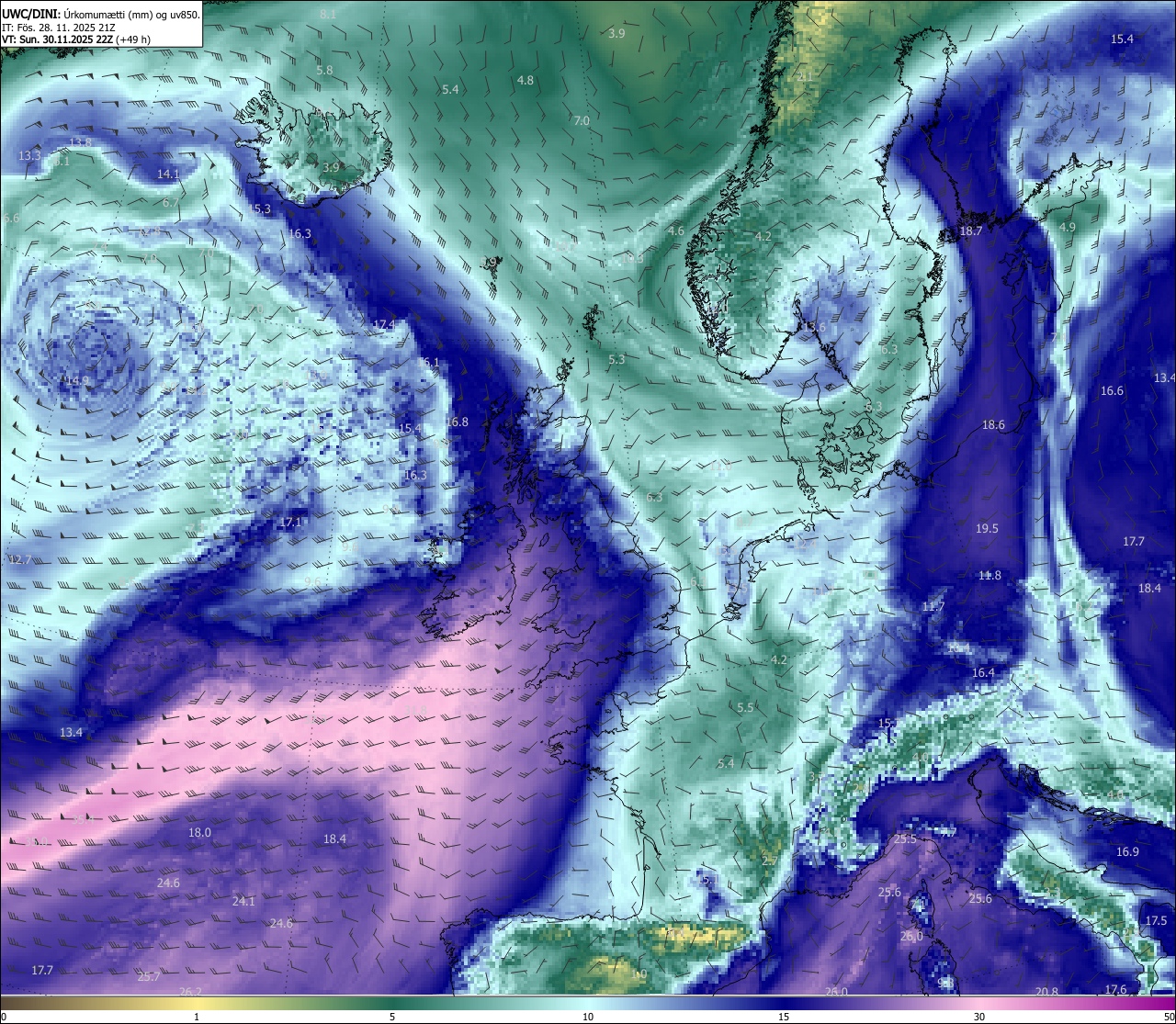
Task: Click the 15.3 value south of Iceland
Action: [260, 209]
